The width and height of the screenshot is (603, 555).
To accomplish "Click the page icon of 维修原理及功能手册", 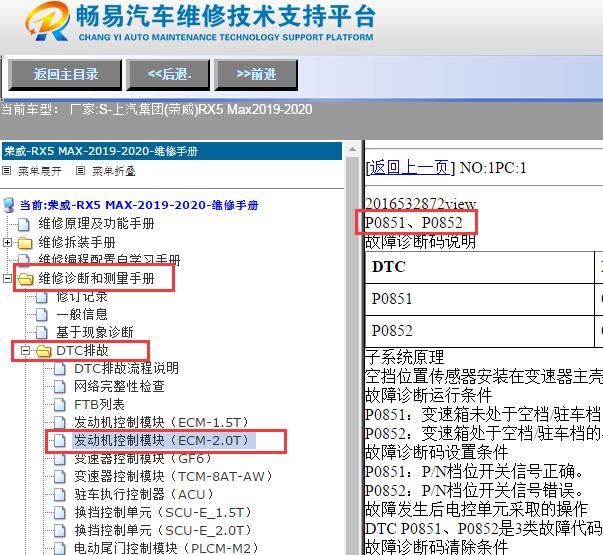I will [x=24, y=224].
